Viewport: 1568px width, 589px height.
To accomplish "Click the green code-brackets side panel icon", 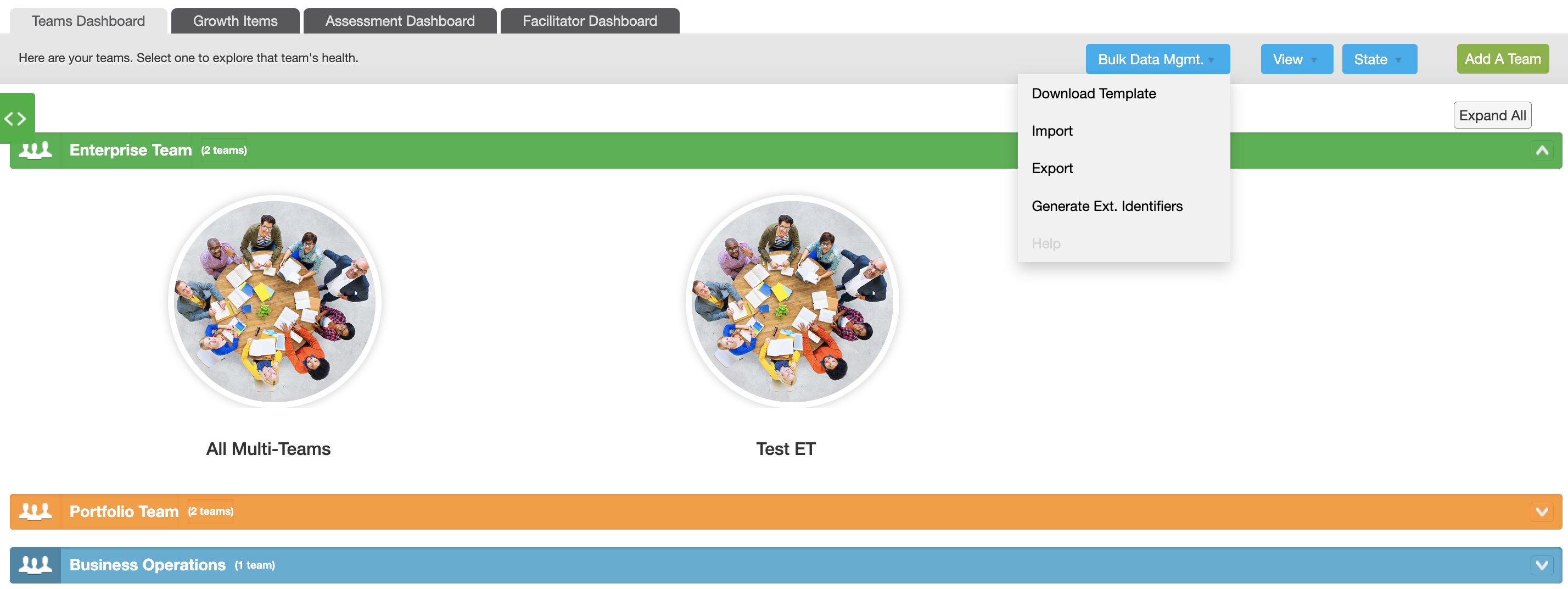I will pos(16,117).
